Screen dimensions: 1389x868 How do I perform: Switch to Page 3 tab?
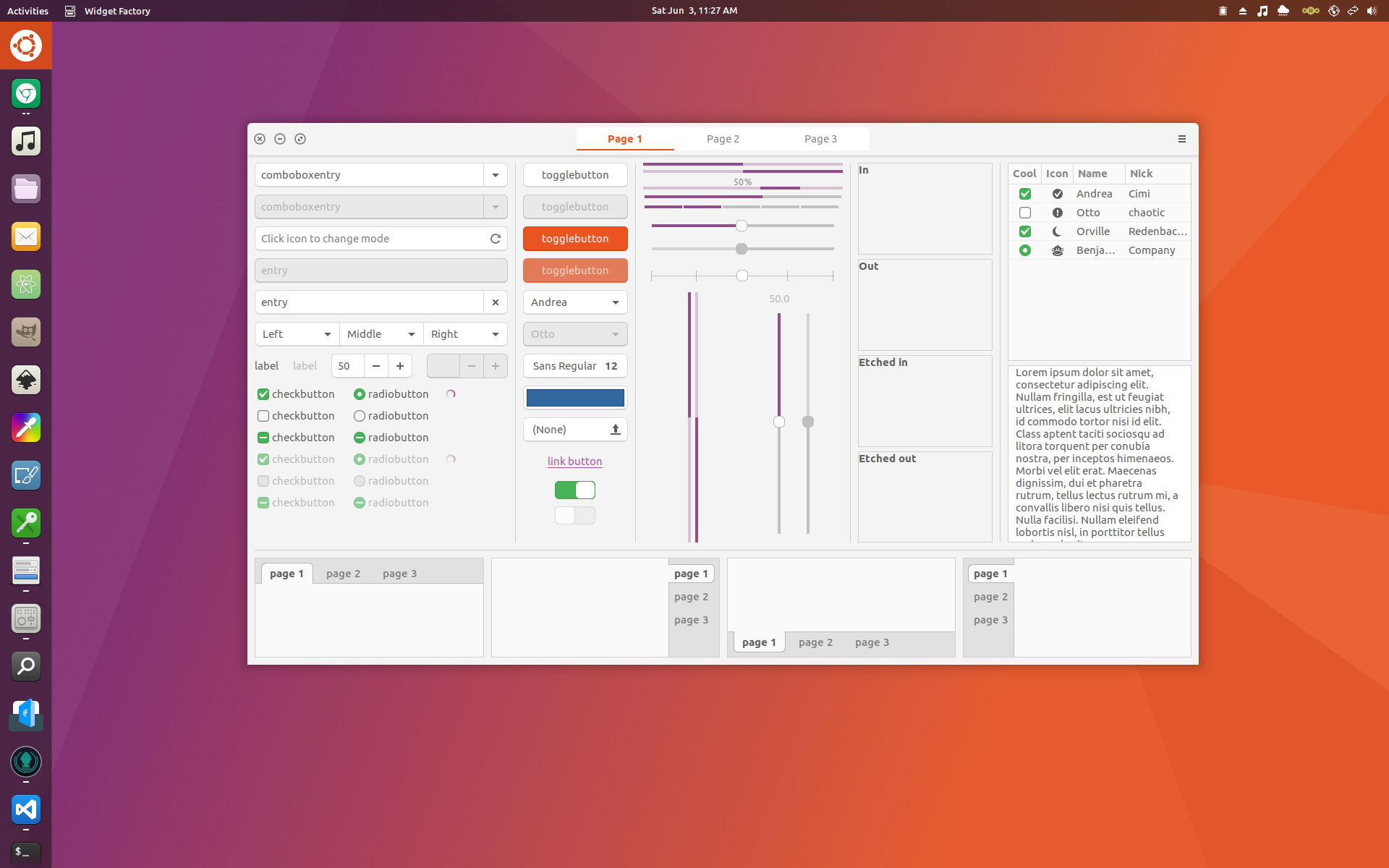[x=820, y=138]
